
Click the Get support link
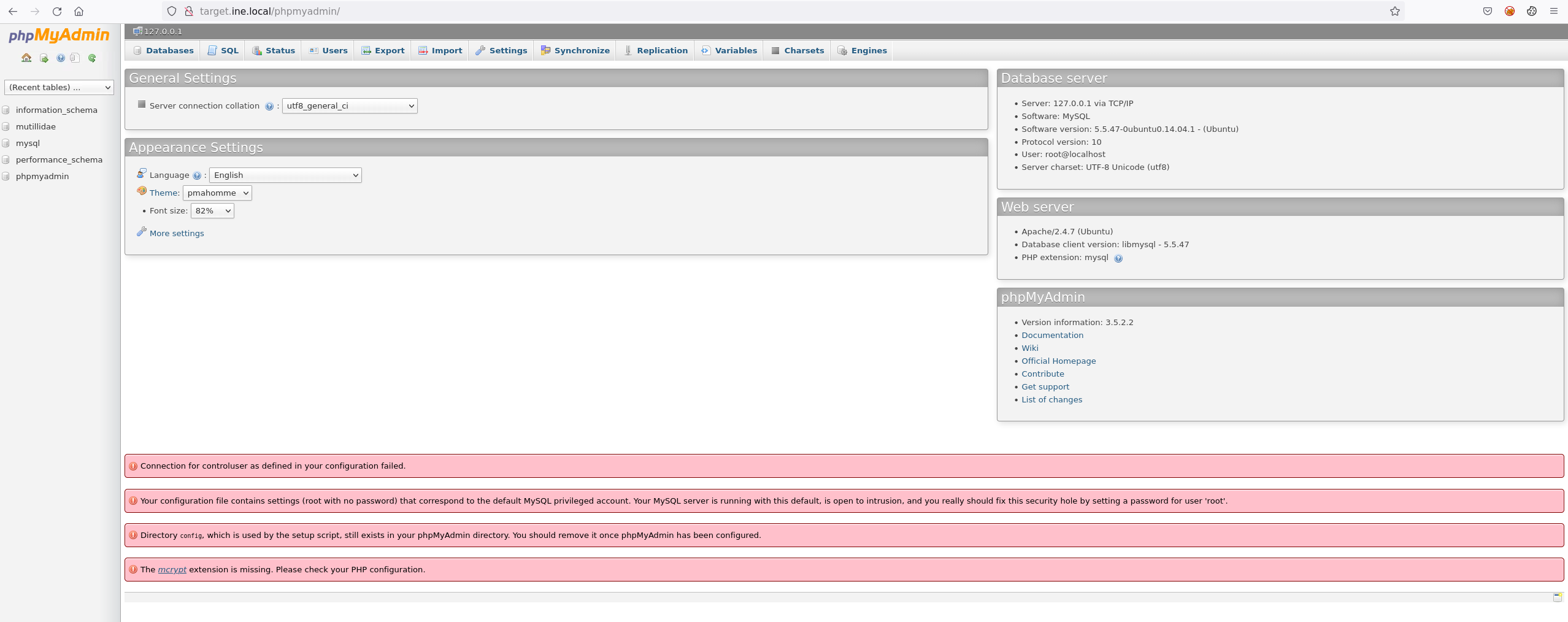[1045, 387]
